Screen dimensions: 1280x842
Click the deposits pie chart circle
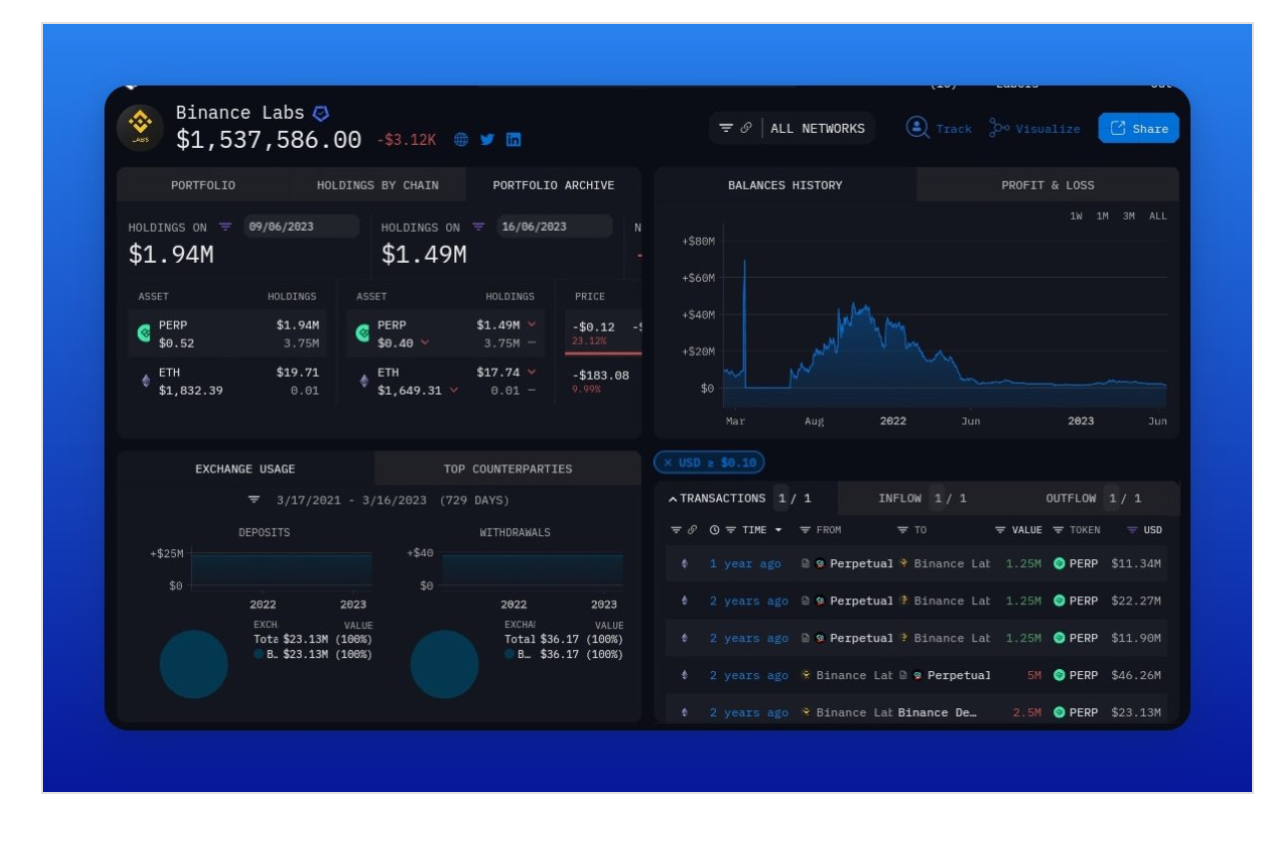point(194,664)
